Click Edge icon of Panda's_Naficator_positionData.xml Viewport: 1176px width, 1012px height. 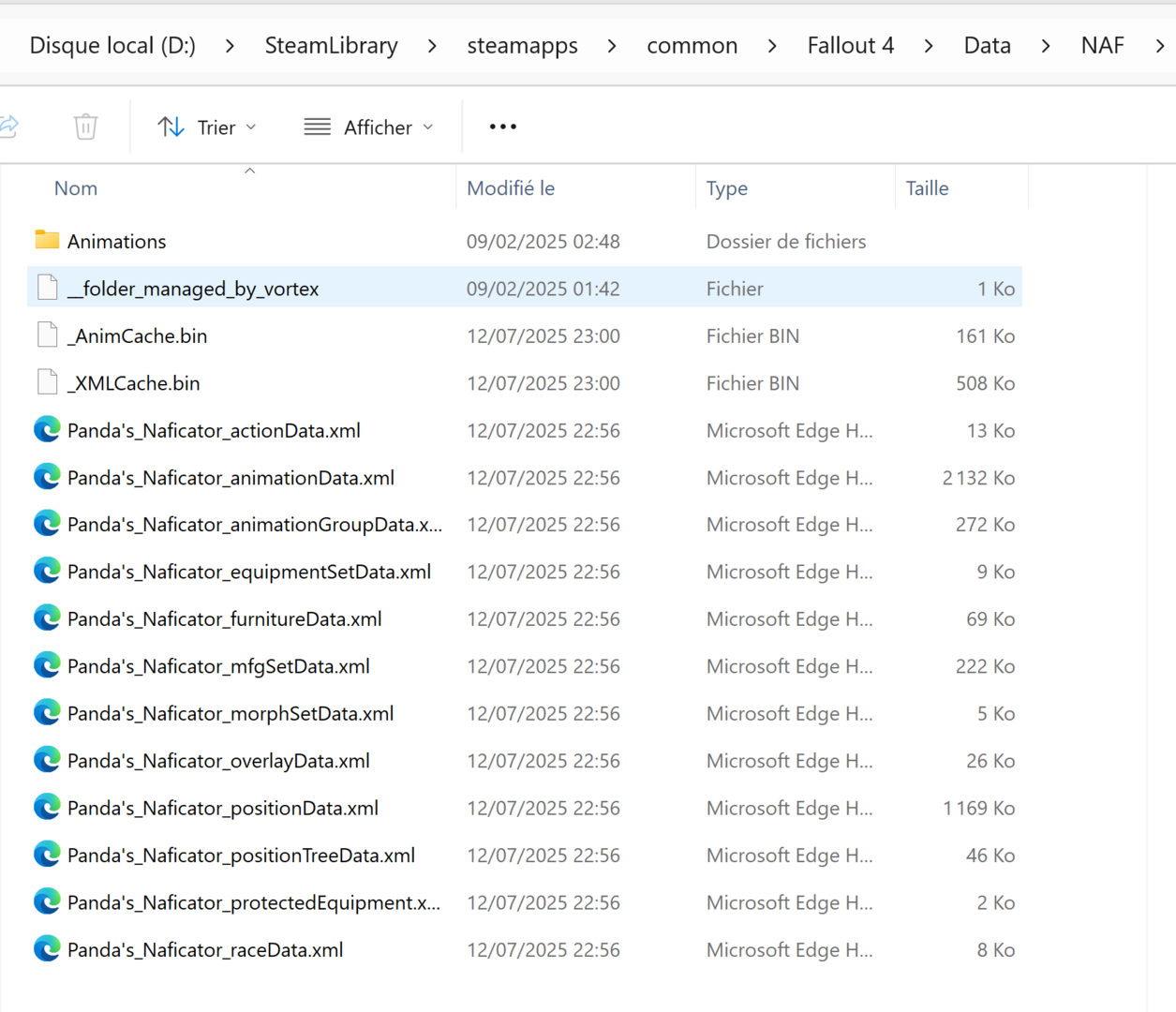click(47, 807)
